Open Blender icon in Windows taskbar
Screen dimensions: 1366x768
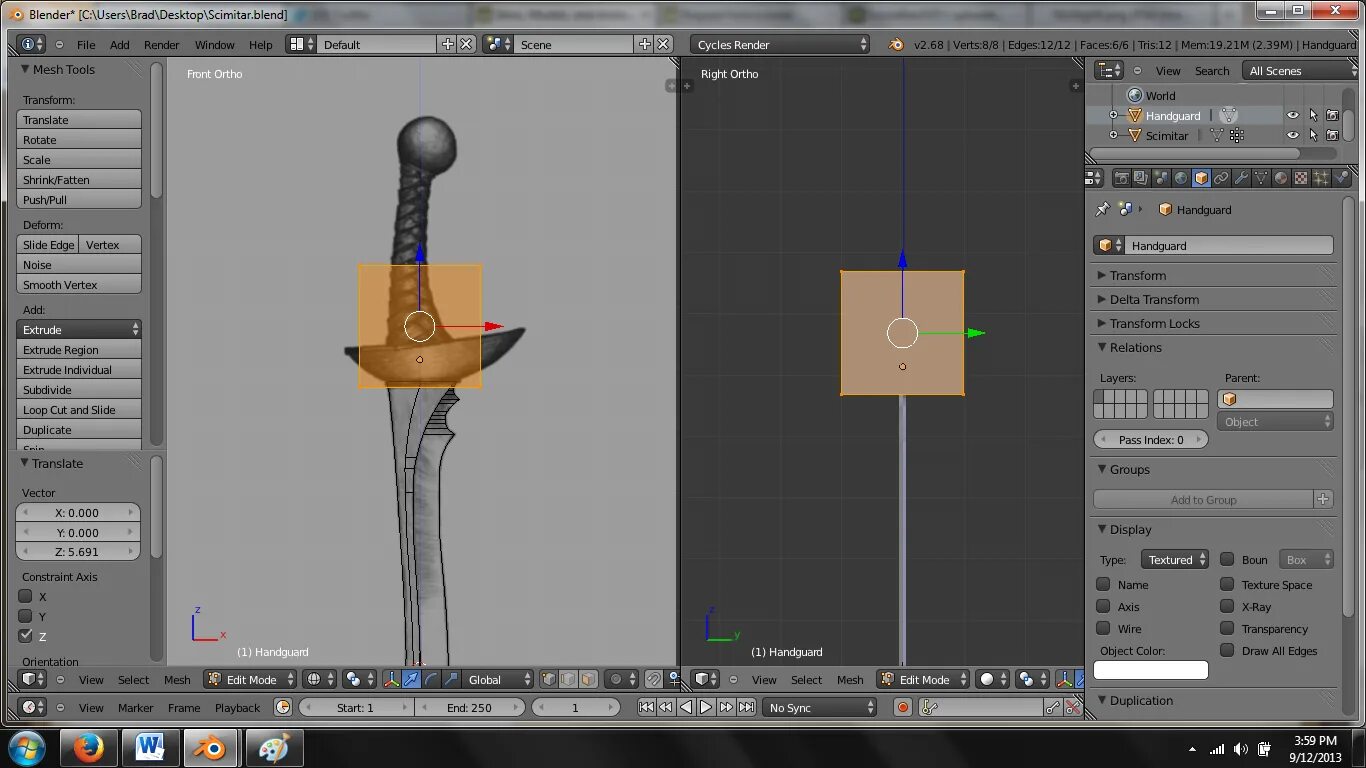pos(211,747)
